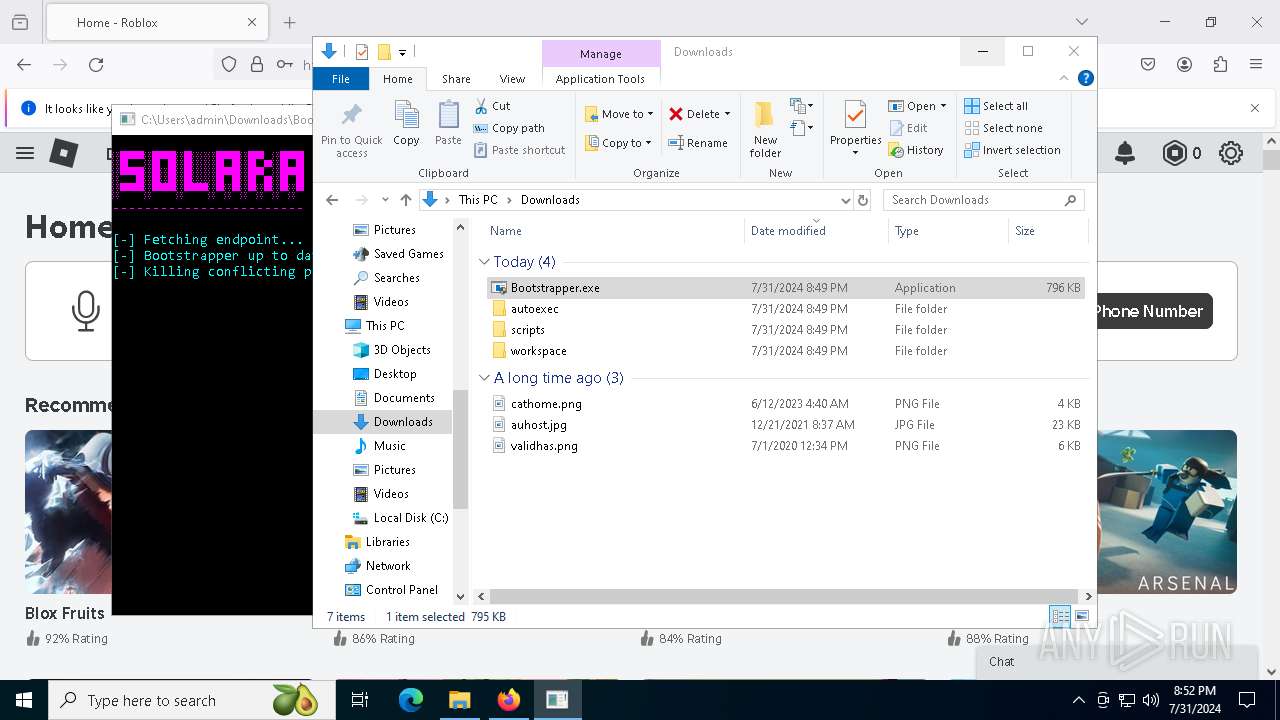Click the Edit ribbon button
1280x720 pixels.
coord(908,128)
